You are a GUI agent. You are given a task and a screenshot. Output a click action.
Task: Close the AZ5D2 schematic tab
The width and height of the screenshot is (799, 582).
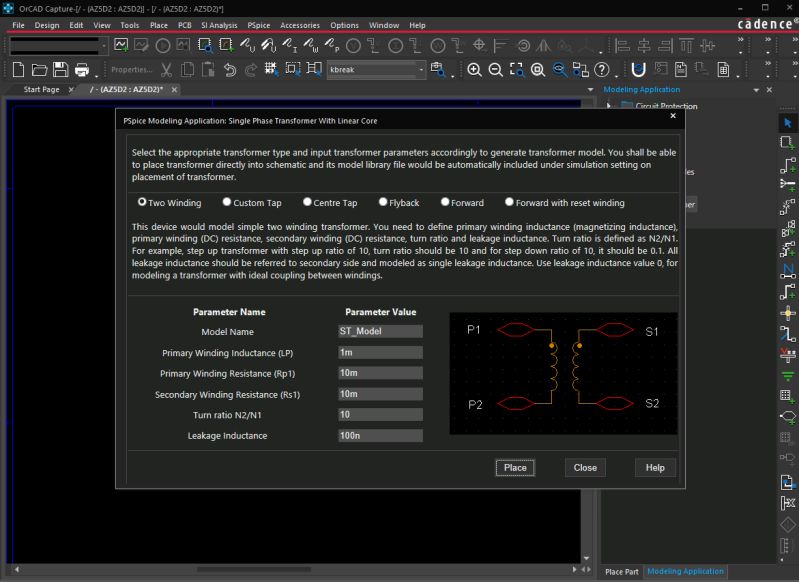point(174,90)
